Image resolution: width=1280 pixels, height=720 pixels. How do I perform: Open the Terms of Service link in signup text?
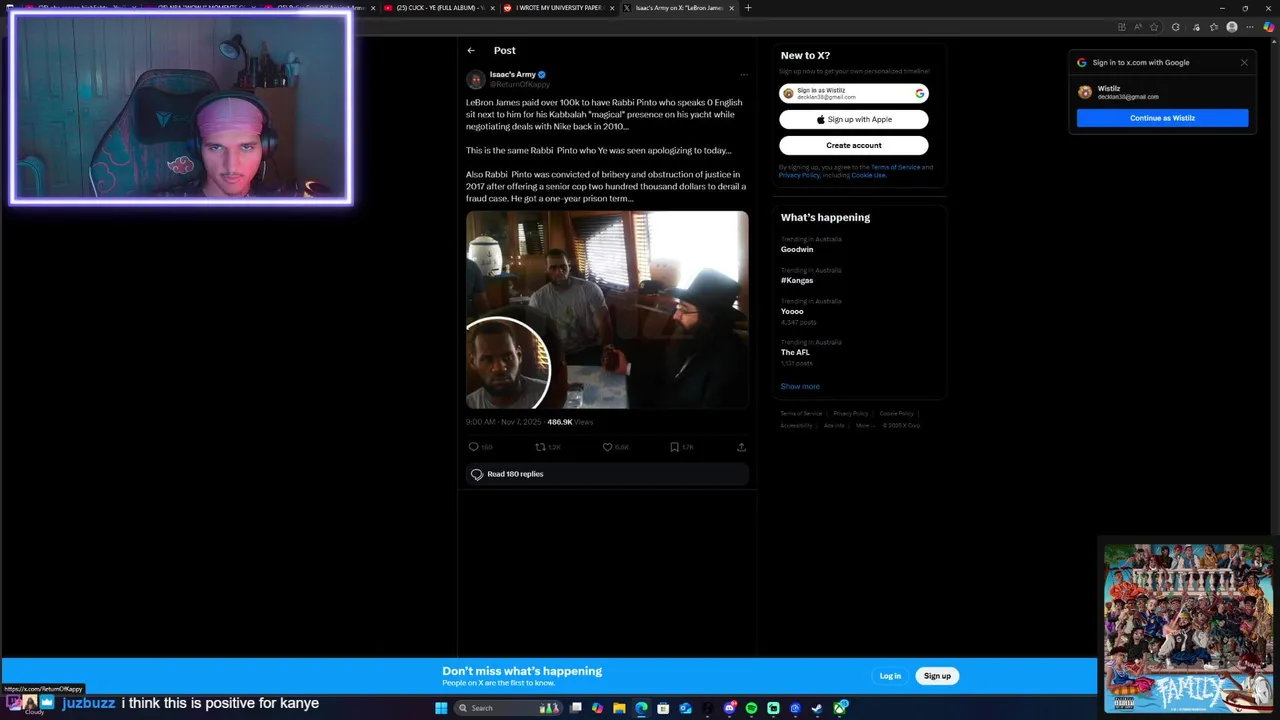[895, 167]
